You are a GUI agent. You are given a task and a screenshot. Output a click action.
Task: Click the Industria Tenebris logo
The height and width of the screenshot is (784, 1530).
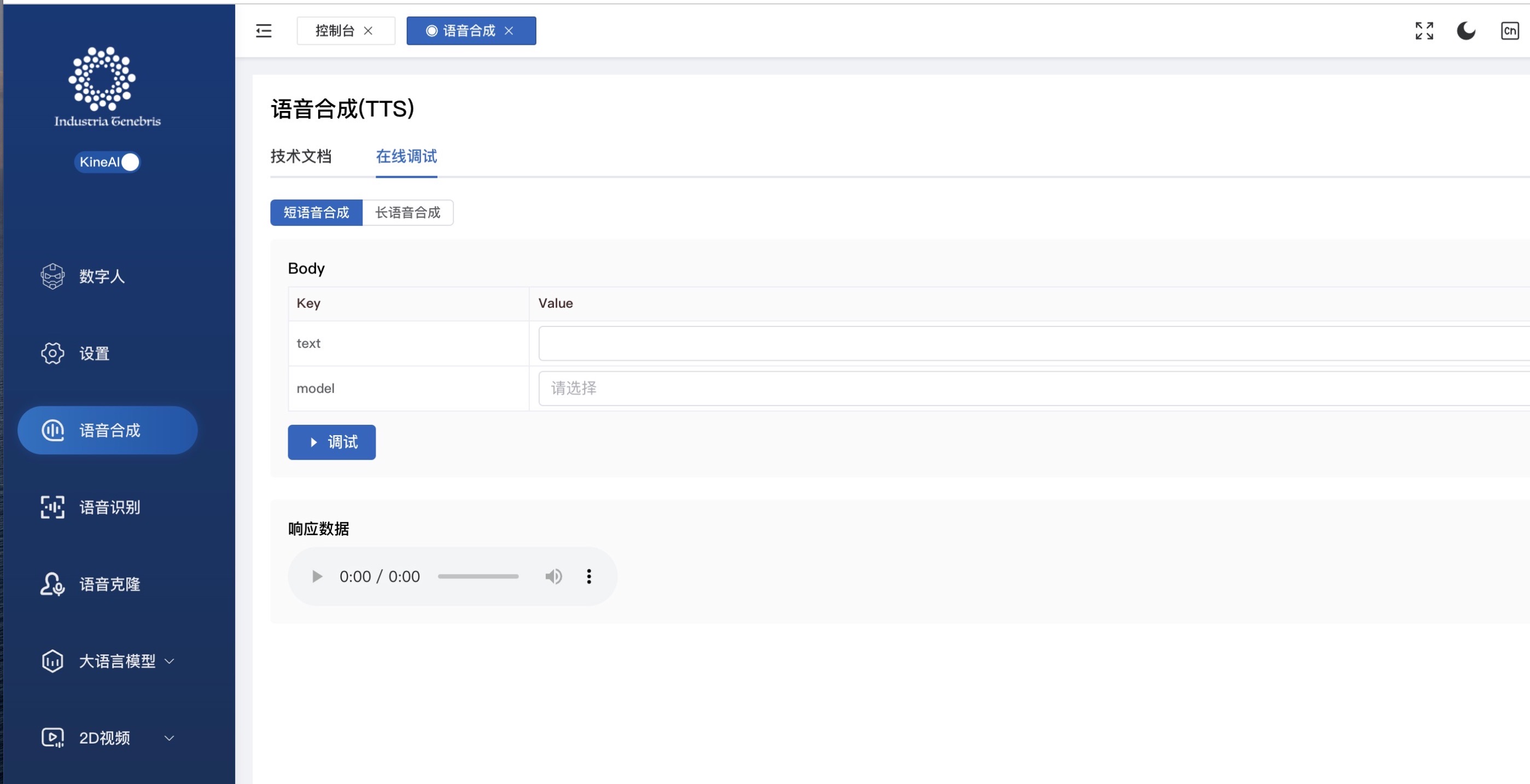click(108, 87)
